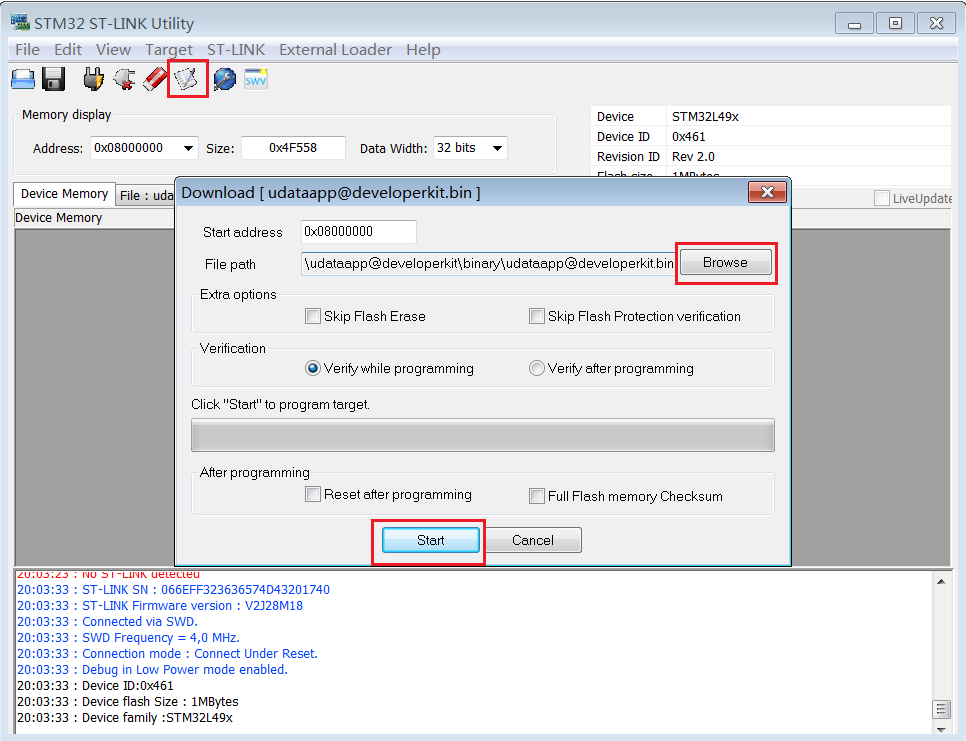Open the MCU core globe icon

(225, 79)
